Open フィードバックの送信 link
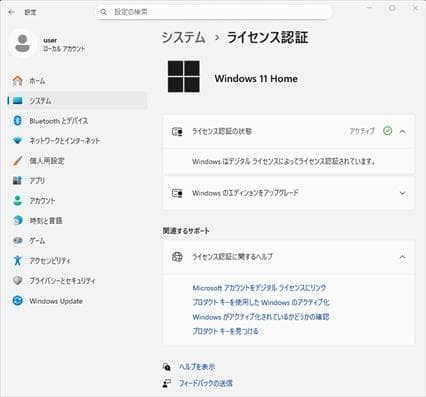The height and width of the screenshot is (397, 426). pos(206,383)
